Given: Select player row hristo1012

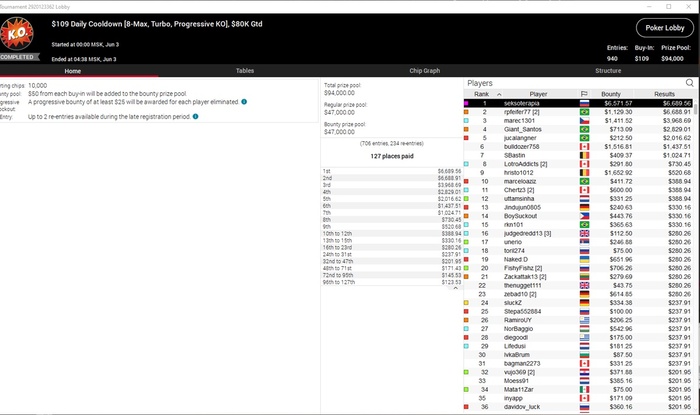Looking at the screenshot, I should point(578,173).
